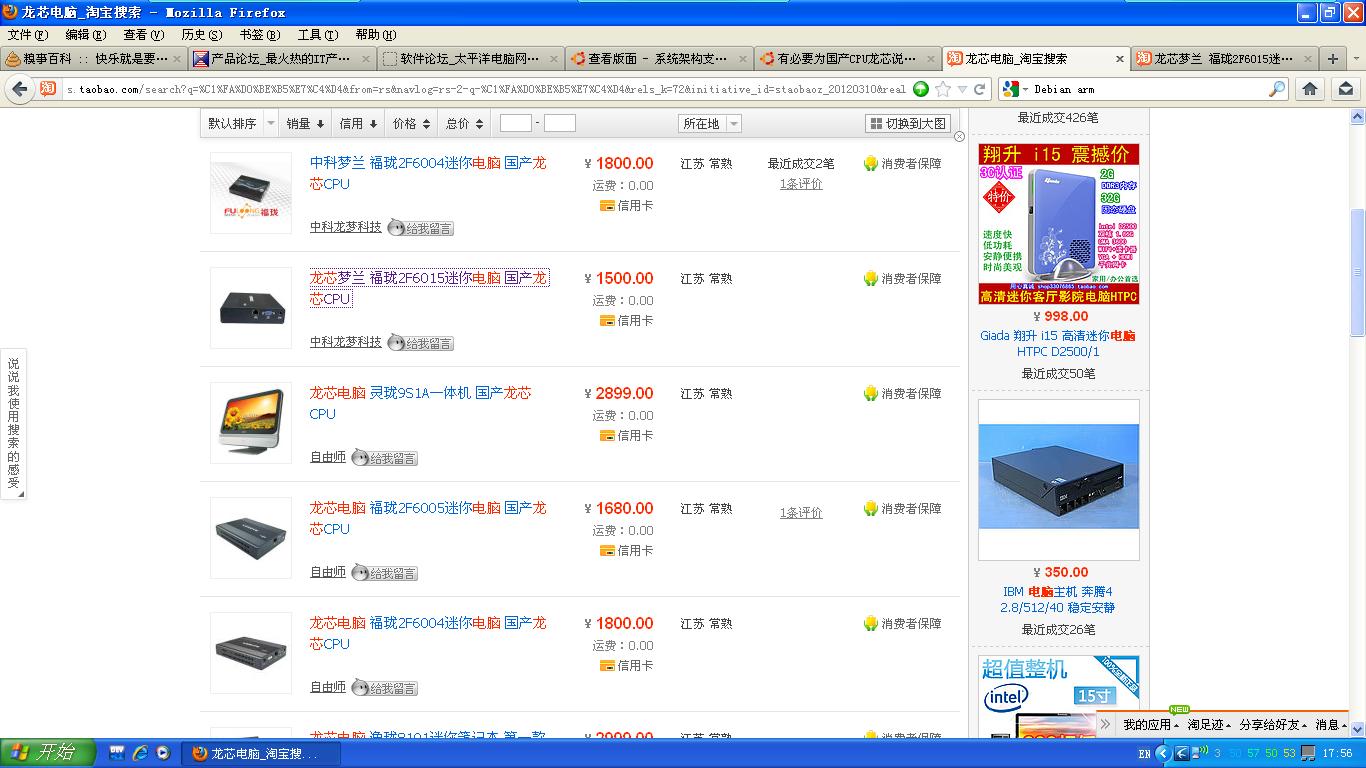Viewport: 1366px width, 768px height.
Task: Sort results by credit
Action: [x=358, y=124]
